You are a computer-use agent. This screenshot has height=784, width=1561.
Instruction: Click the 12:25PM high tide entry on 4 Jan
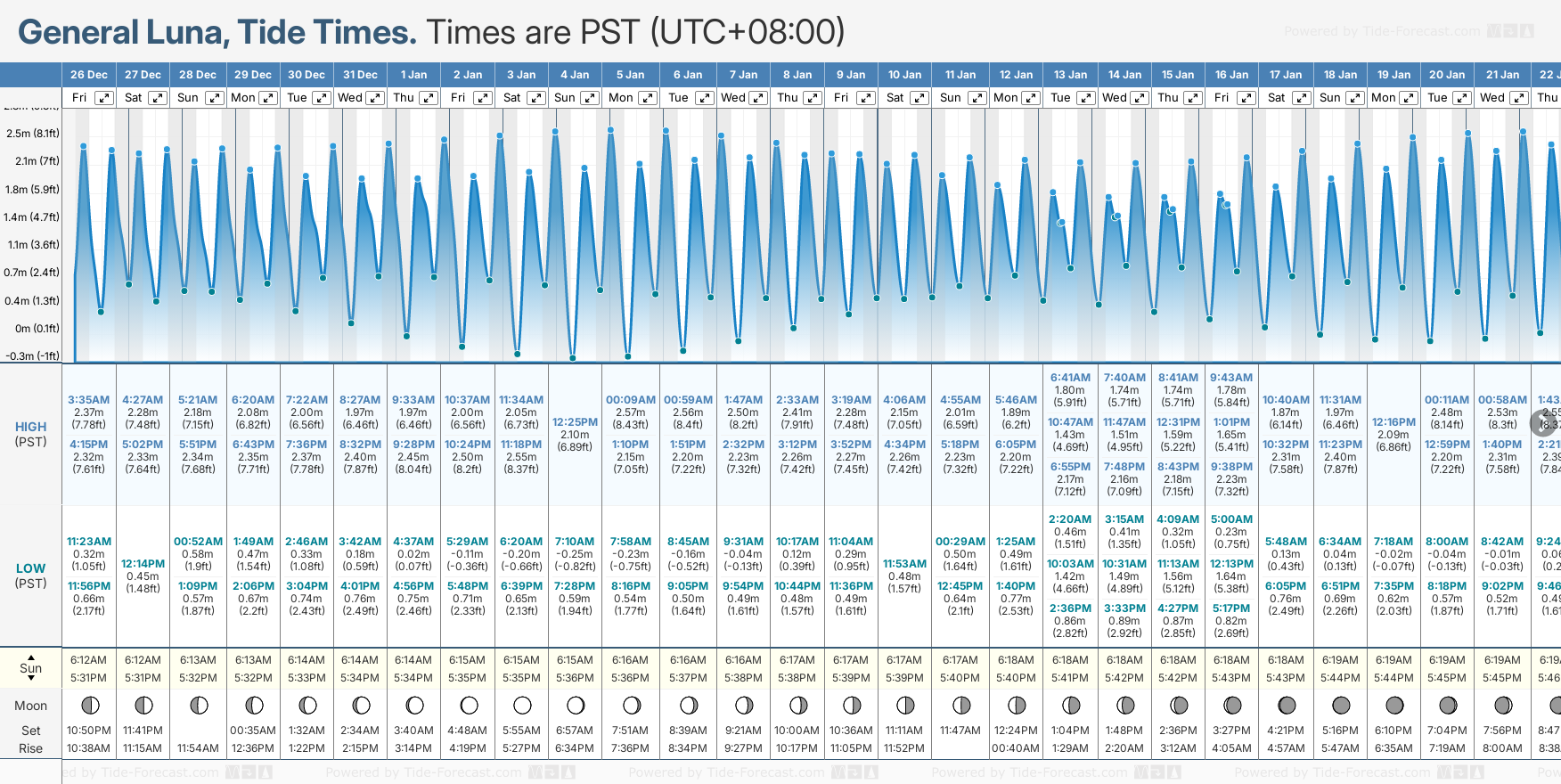pos(575,422)
